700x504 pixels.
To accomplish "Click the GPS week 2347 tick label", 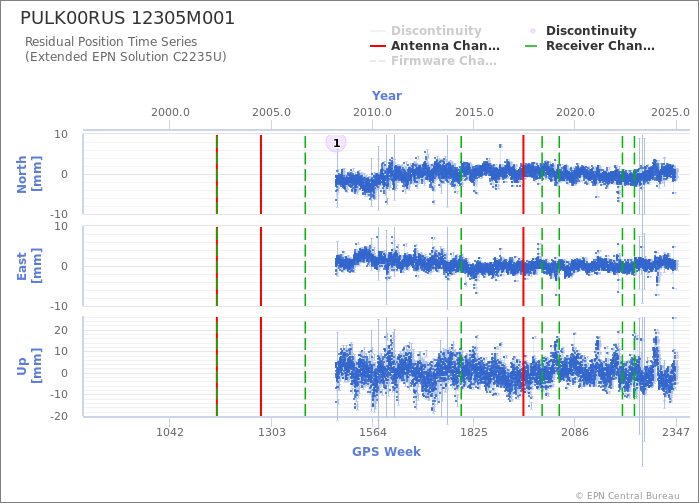I will click(676, 432).
